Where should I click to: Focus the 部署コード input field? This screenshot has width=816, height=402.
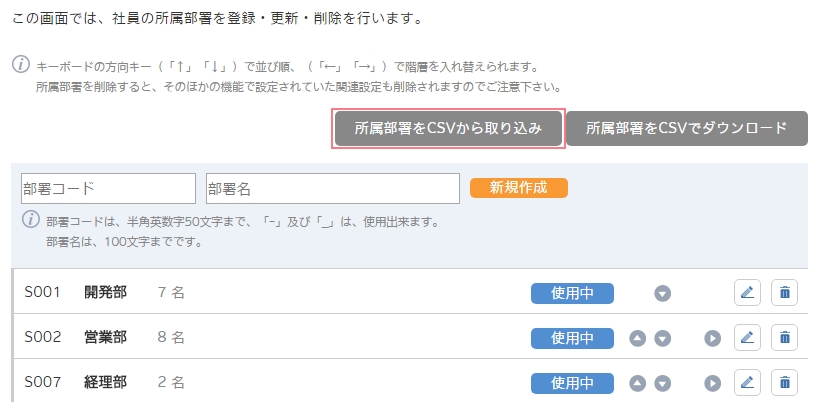[x=108, y=189]
